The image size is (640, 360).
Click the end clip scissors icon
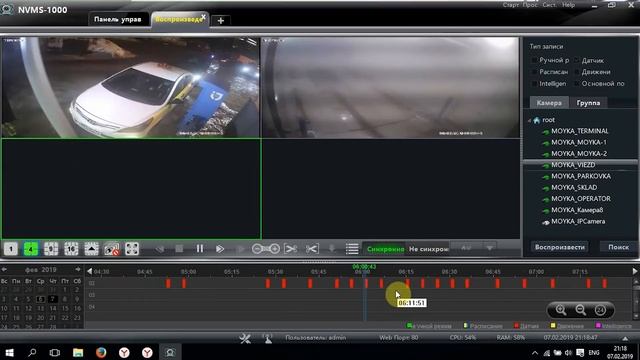[x=312, y=249]
